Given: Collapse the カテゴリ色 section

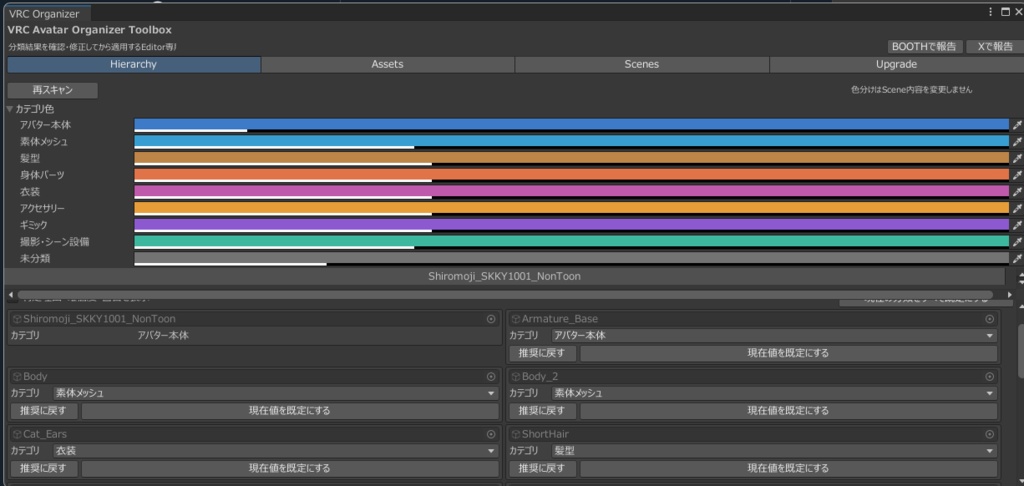Looking at the screenshot, I should point(10,109).
